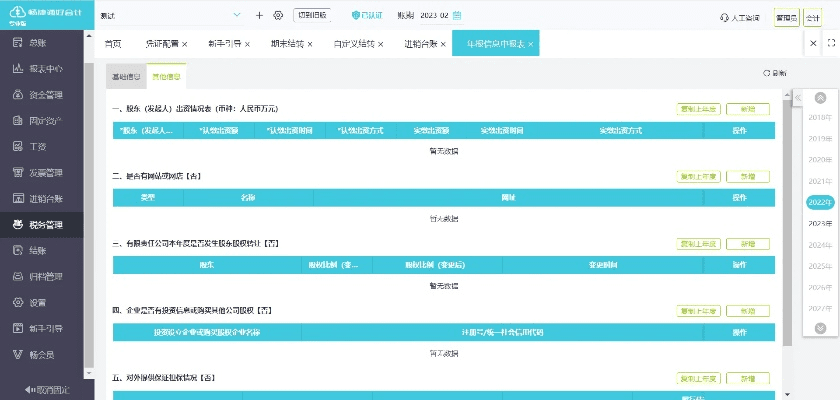Click 复制上年度 in section 四 投资信息
The image size is (840, 400).
click(699, 311)
